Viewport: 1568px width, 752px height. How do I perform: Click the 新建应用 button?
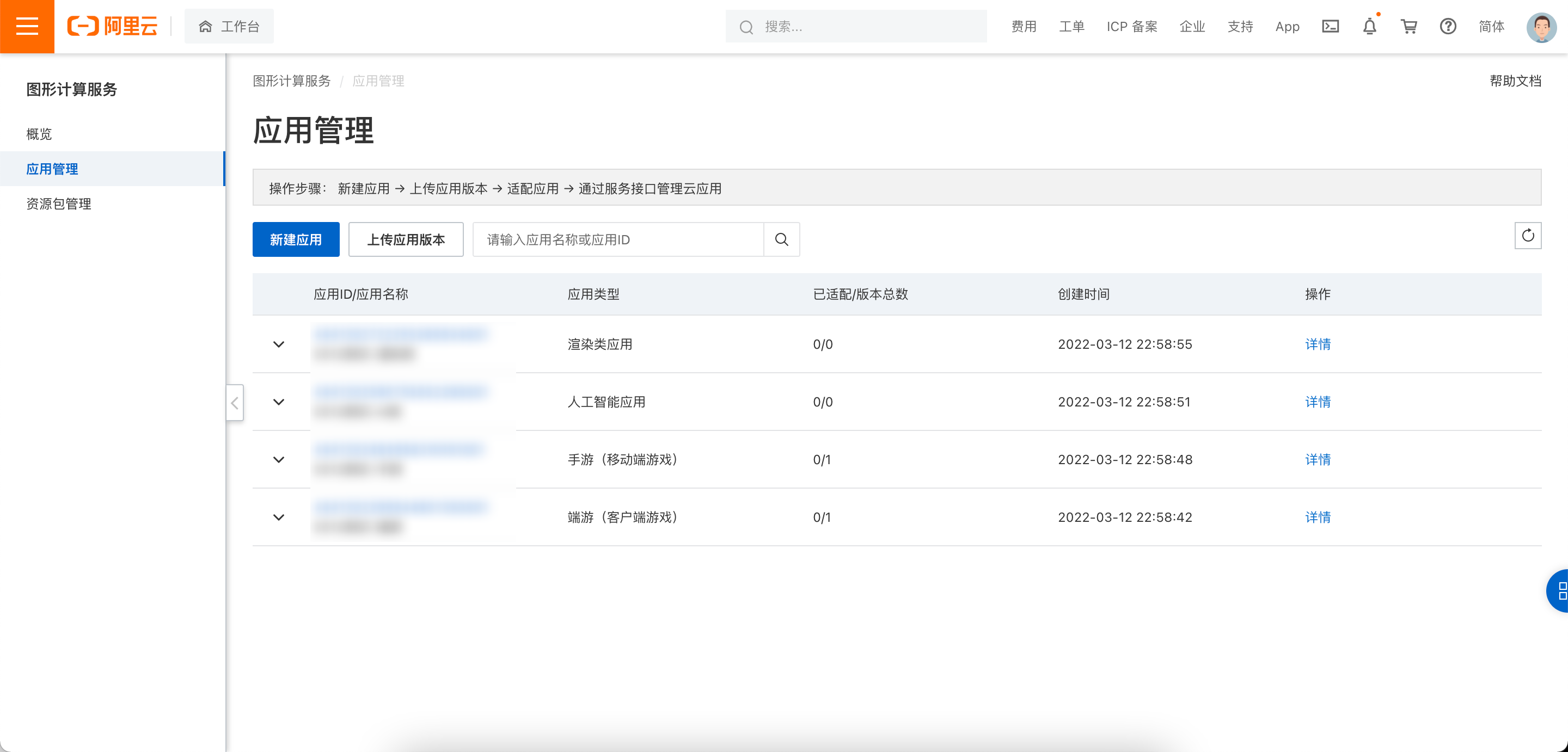296,240
